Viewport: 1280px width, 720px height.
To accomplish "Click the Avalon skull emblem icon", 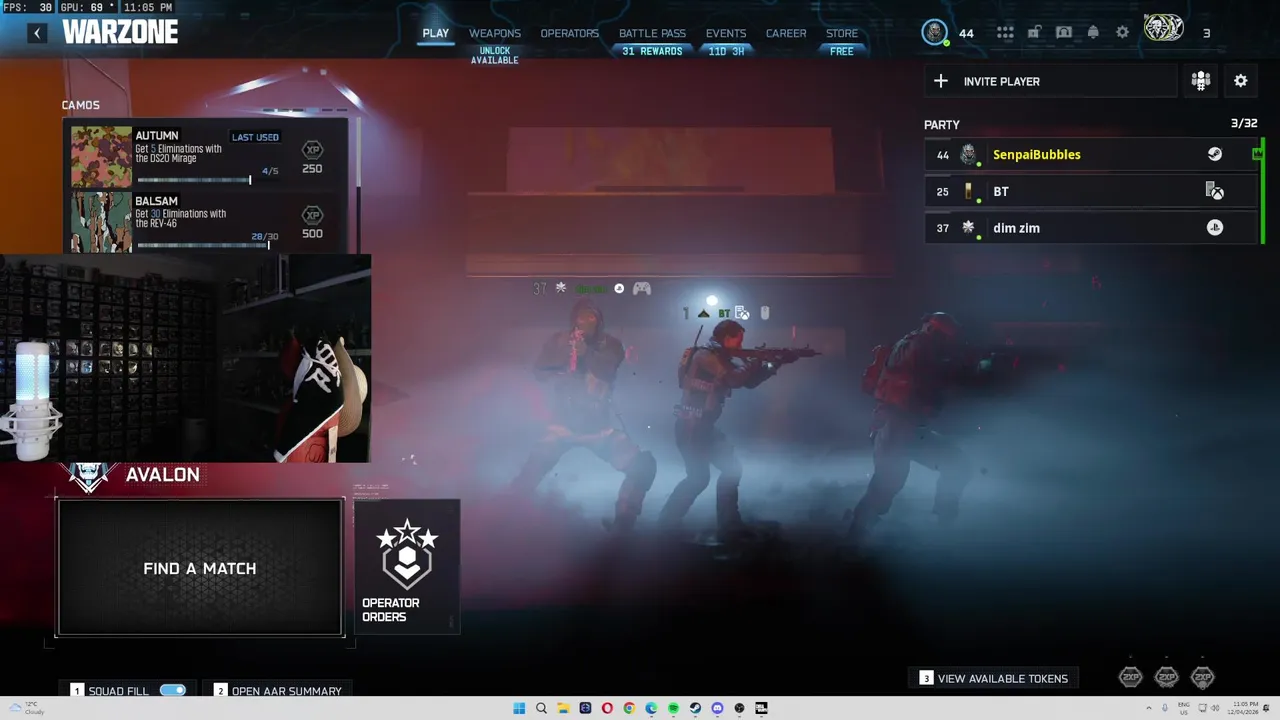I will [89, 477].
